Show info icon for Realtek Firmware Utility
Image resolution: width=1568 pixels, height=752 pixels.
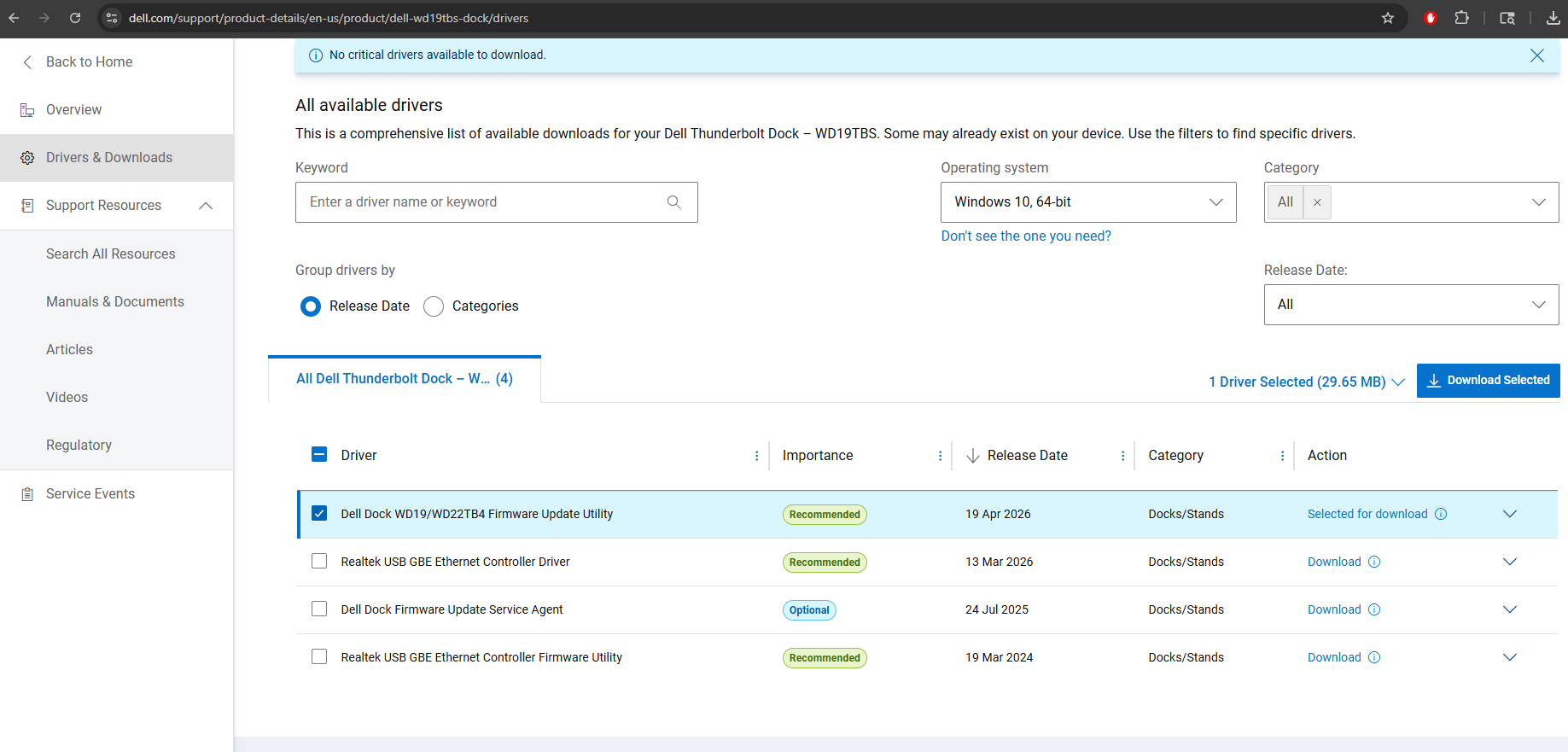pyautogui.click(x=1374, y=657)
